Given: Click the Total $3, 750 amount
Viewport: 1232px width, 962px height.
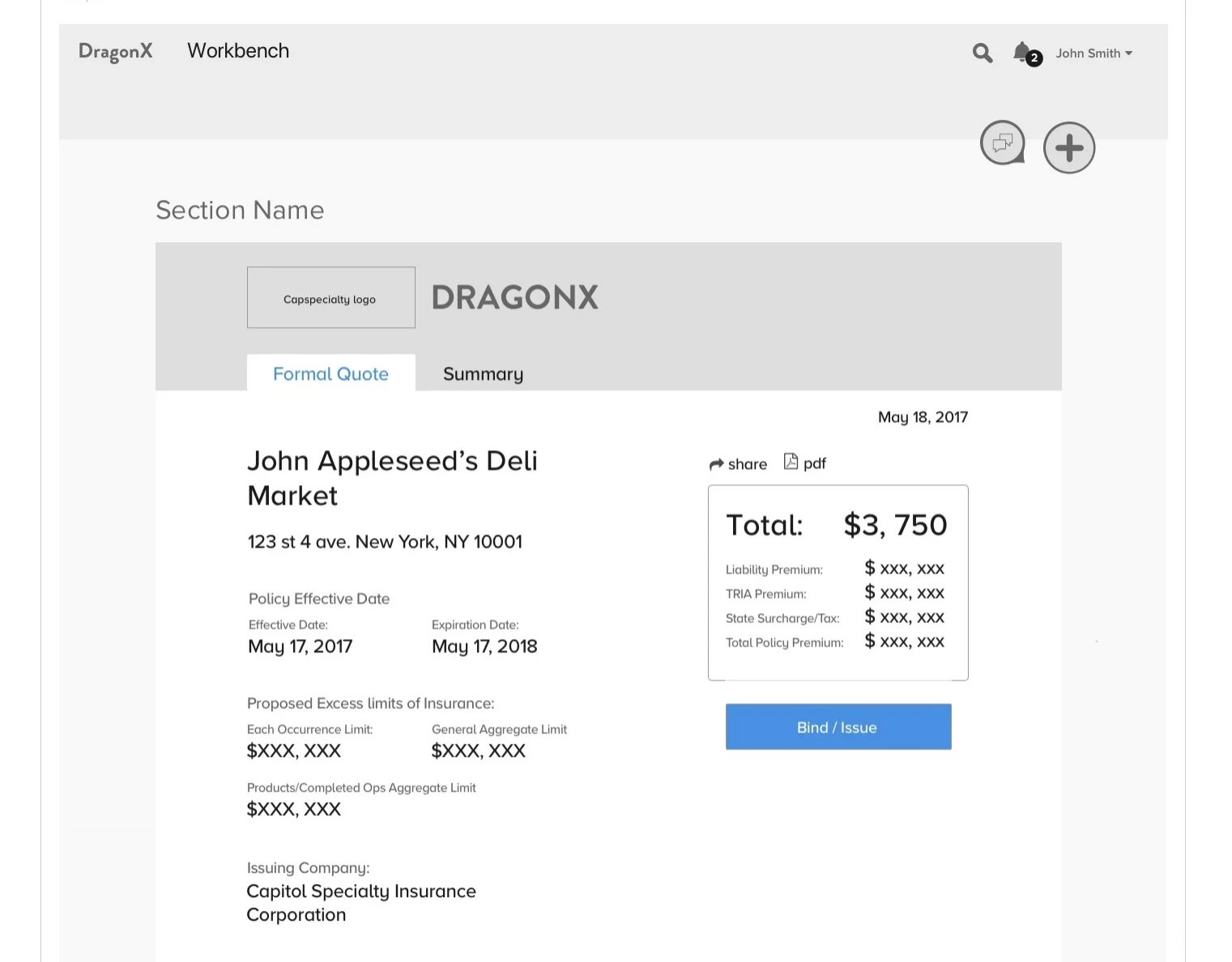Looking at the screenshot, I should point(895,525).
